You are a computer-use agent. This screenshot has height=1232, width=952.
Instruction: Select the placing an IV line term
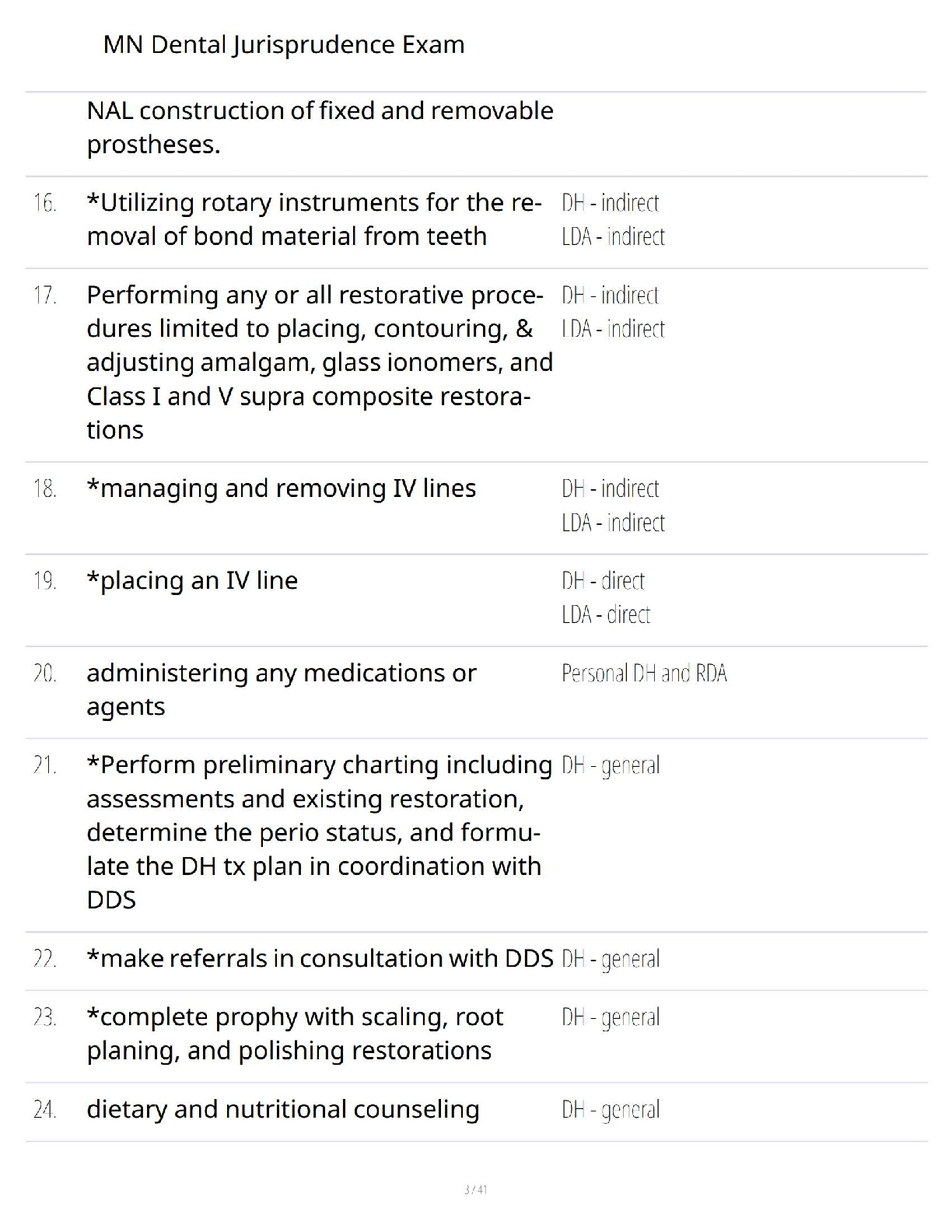click(192, 581)
